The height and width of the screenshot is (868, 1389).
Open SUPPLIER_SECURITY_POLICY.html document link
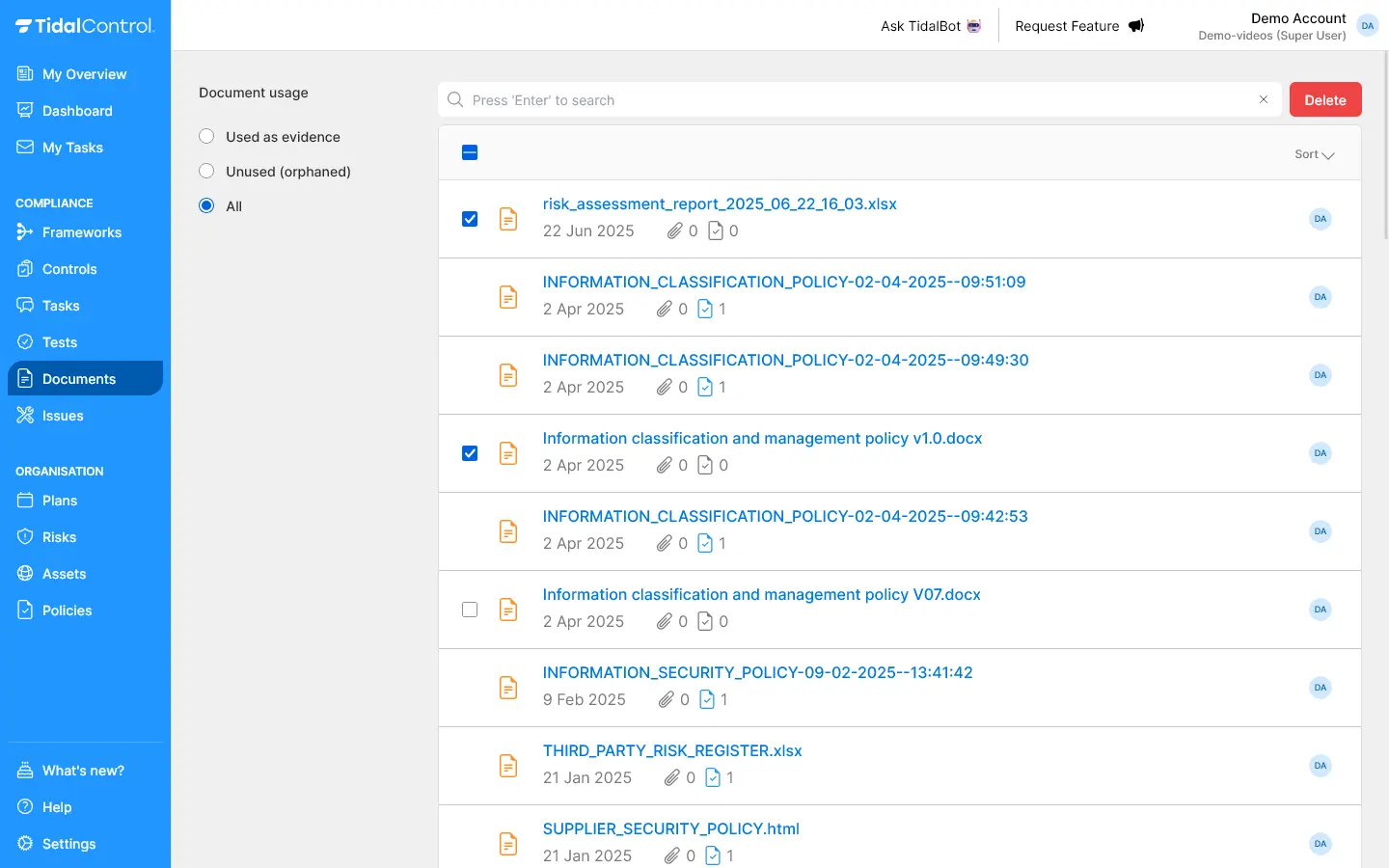670,828
